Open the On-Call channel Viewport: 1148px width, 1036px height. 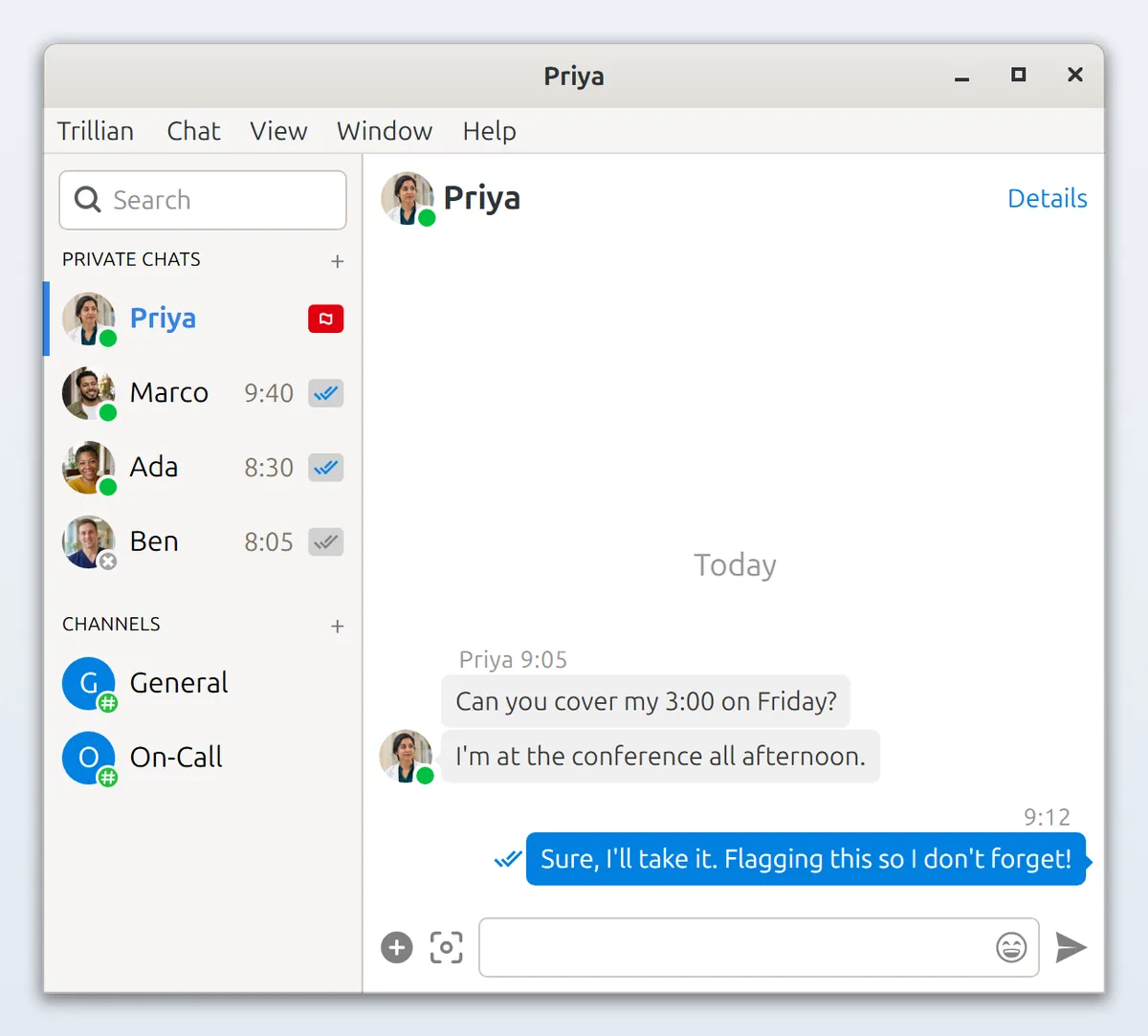point(203,759)
